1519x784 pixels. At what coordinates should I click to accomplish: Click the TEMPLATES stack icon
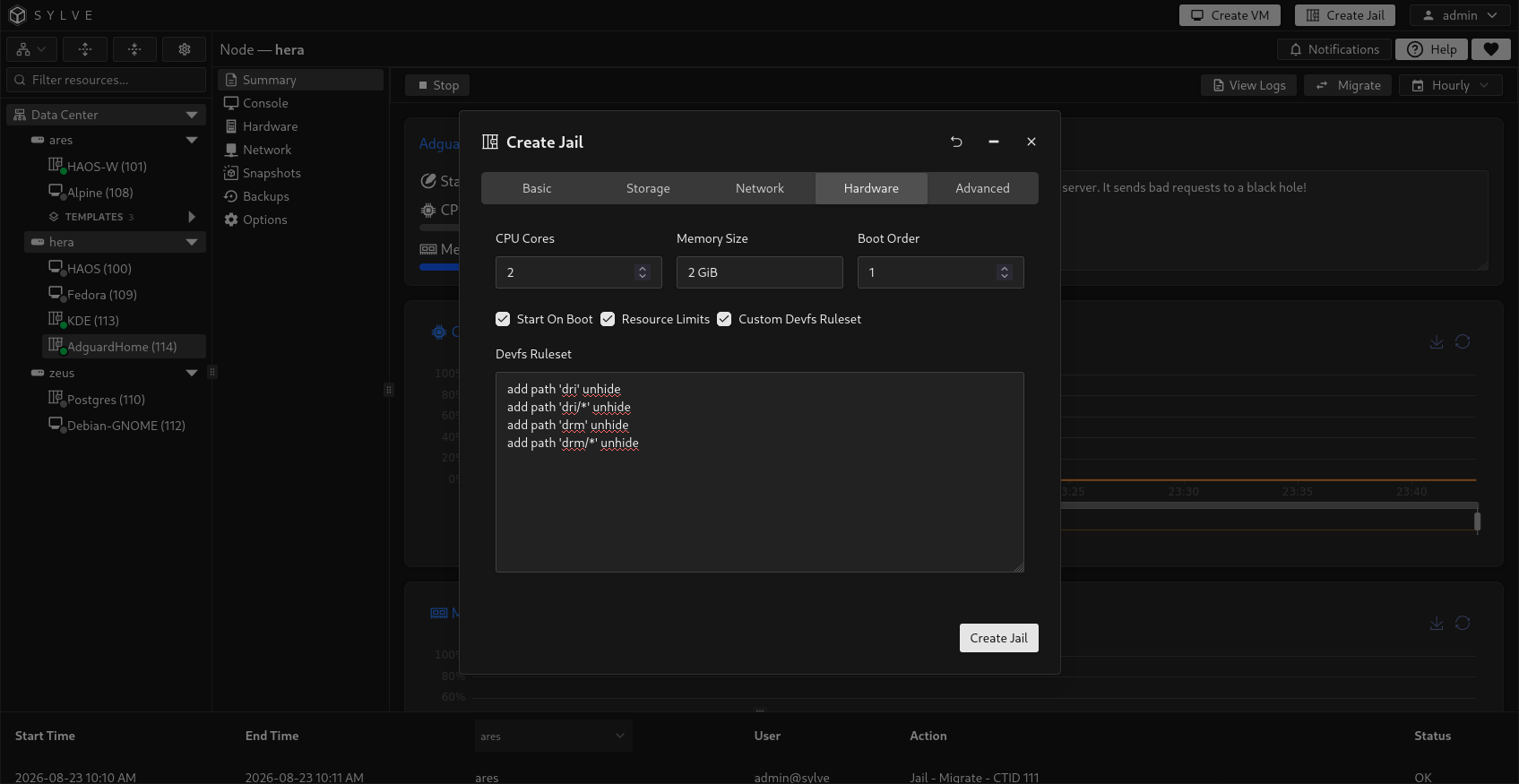point(54,217)
